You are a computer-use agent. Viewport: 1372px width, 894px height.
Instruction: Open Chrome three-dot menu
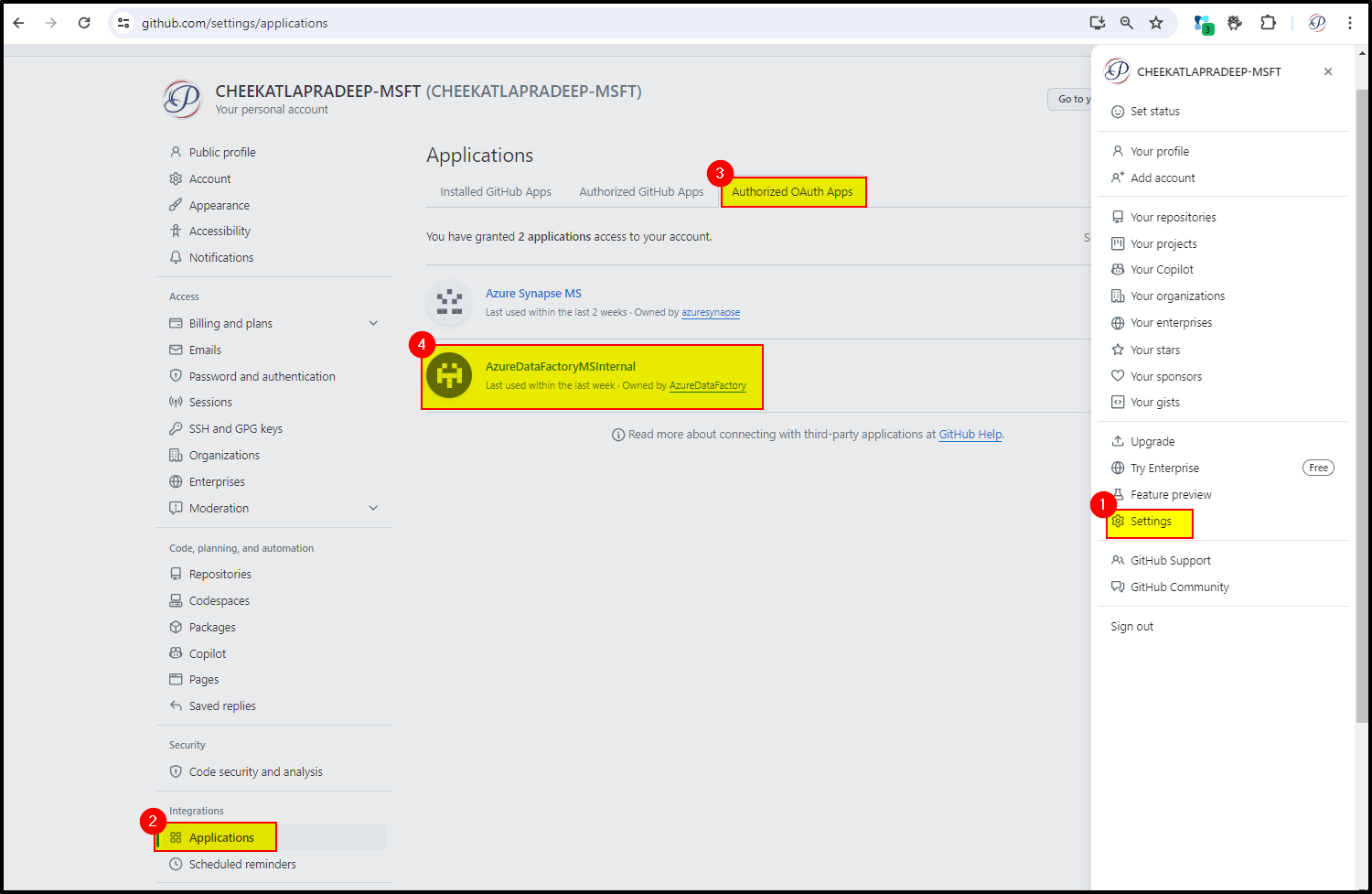(1350, 23)
